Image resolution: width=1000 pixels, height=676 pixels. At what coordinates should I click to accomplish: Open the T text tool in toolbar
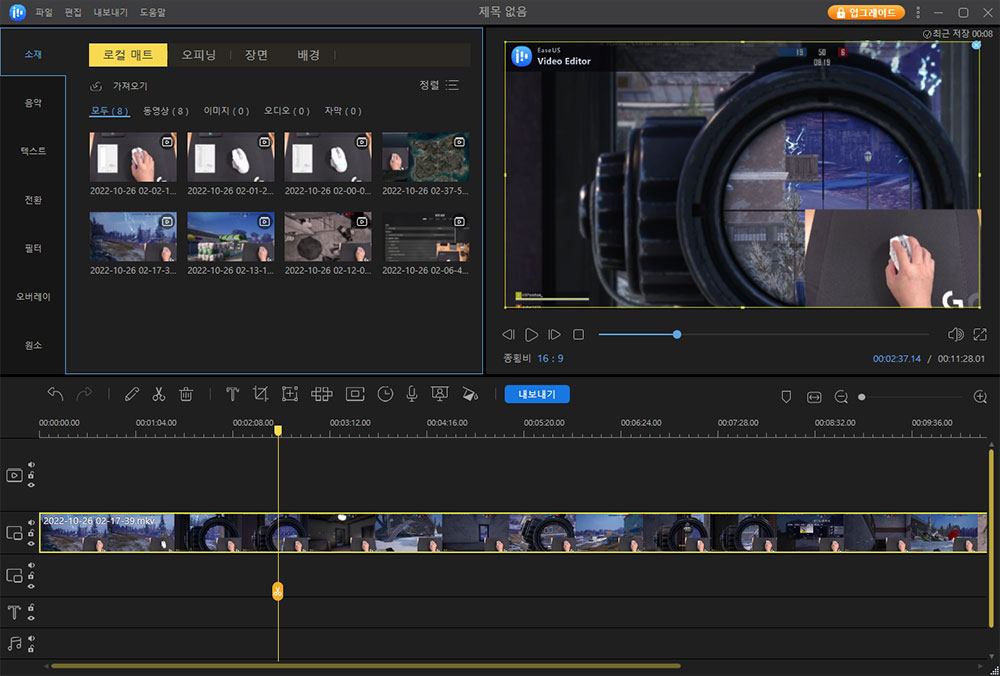pos(232,395)
